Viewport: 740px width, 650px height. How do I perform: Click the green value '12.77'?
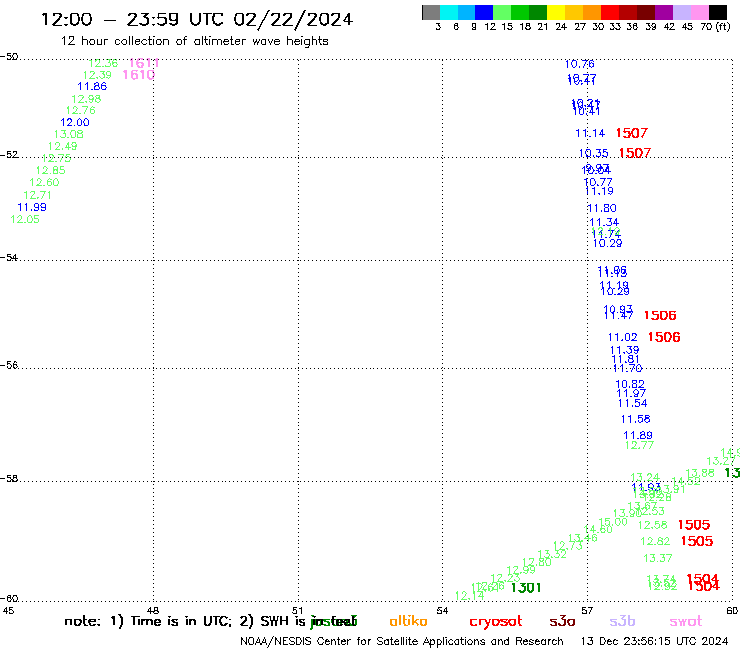(x=639, y=445)
